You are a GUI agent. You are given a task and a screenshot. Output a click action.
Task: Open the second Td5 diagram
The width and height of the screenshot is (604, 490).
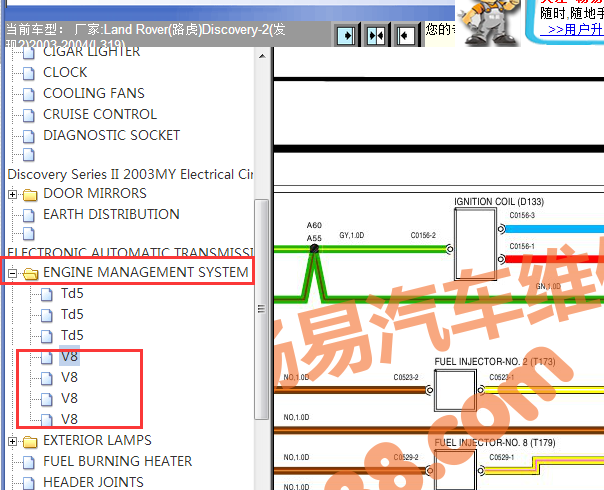[x=72, y=314]
